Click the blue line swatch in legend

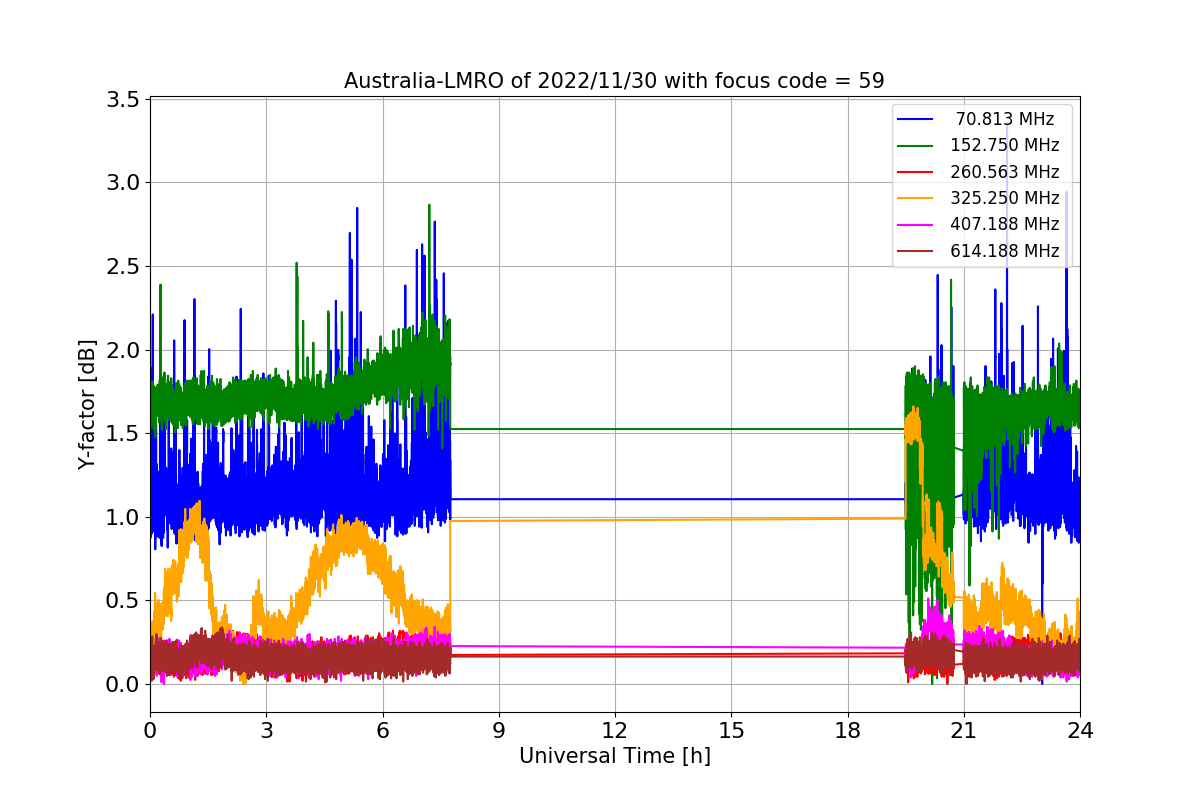(x=916, y=119)
